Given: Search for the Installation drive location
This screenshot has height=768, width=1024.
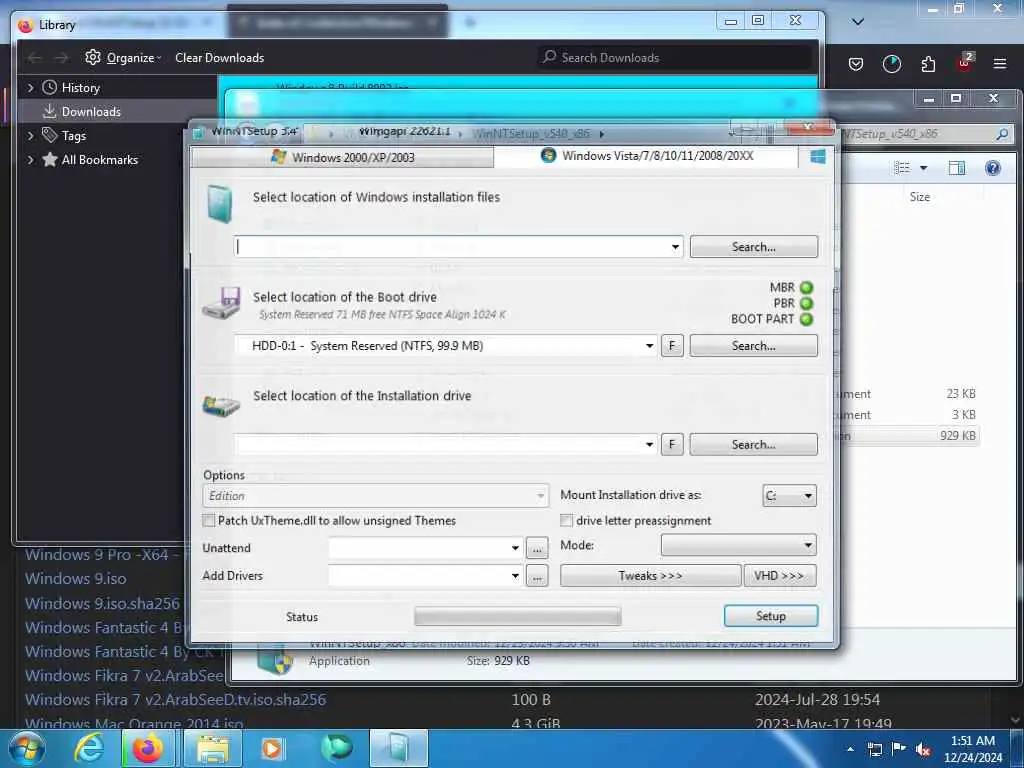Looking at the screenshot, I should 753,444.
